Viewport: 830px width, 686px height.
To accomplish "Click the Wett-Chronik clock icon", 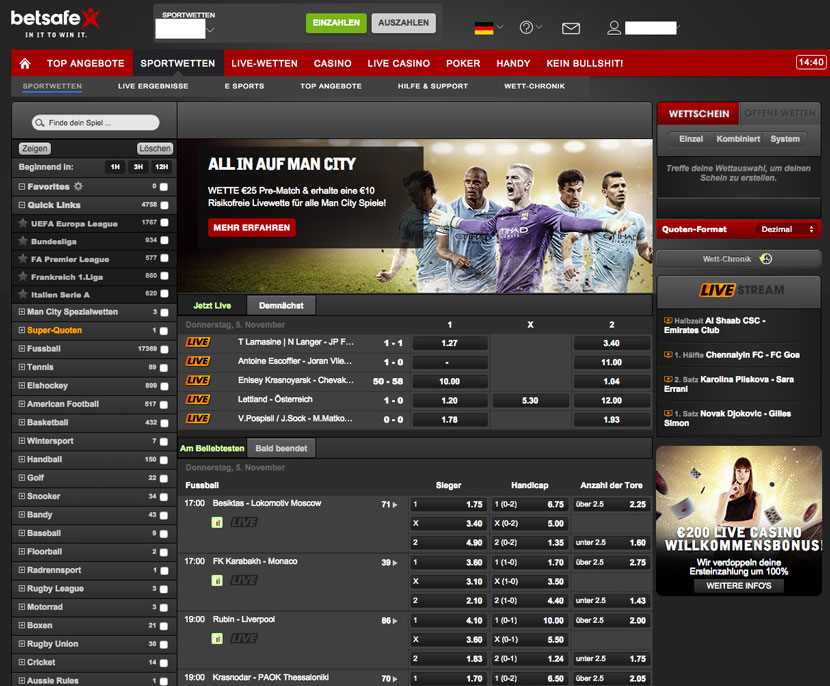I will [766, 259].
